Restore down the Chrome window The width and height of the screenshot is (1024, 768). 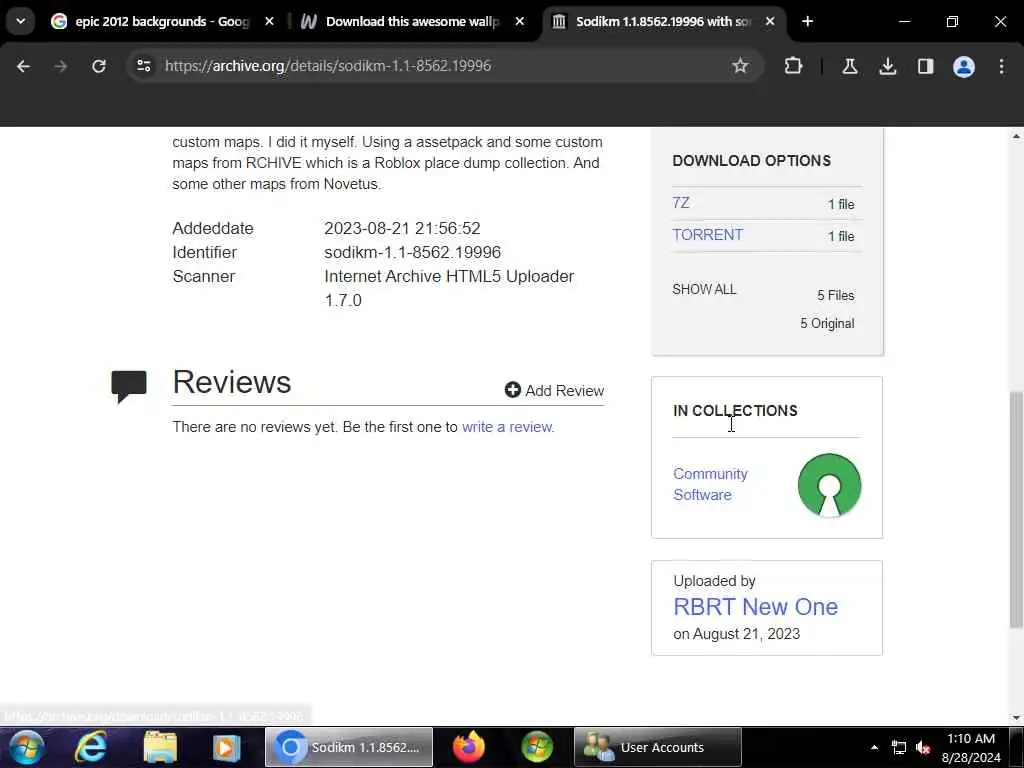click(x=952, y=22)
